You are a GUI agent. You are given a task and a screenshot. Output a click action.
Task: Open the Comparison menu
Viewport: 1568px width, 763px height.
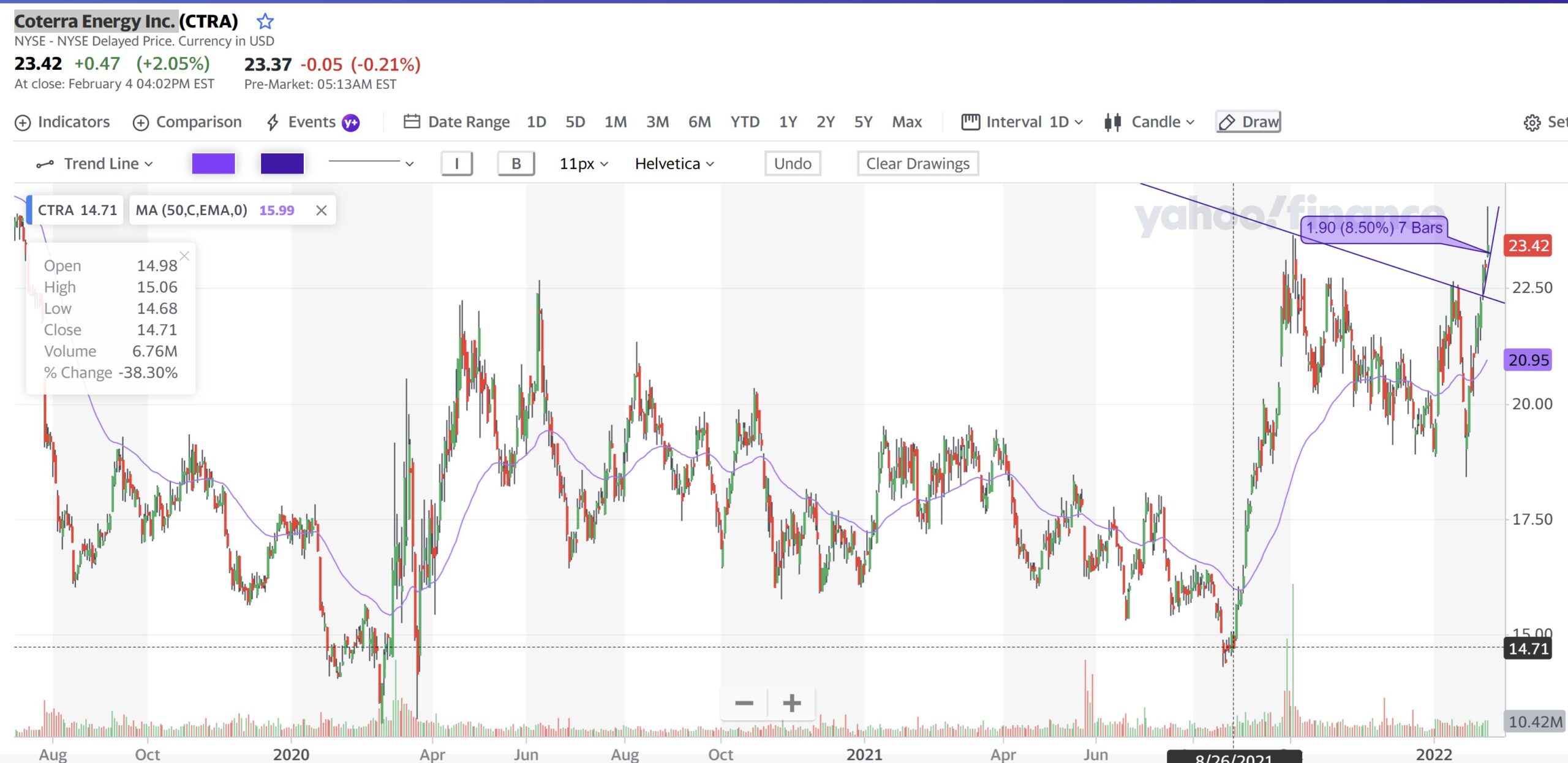pos(187,122)
